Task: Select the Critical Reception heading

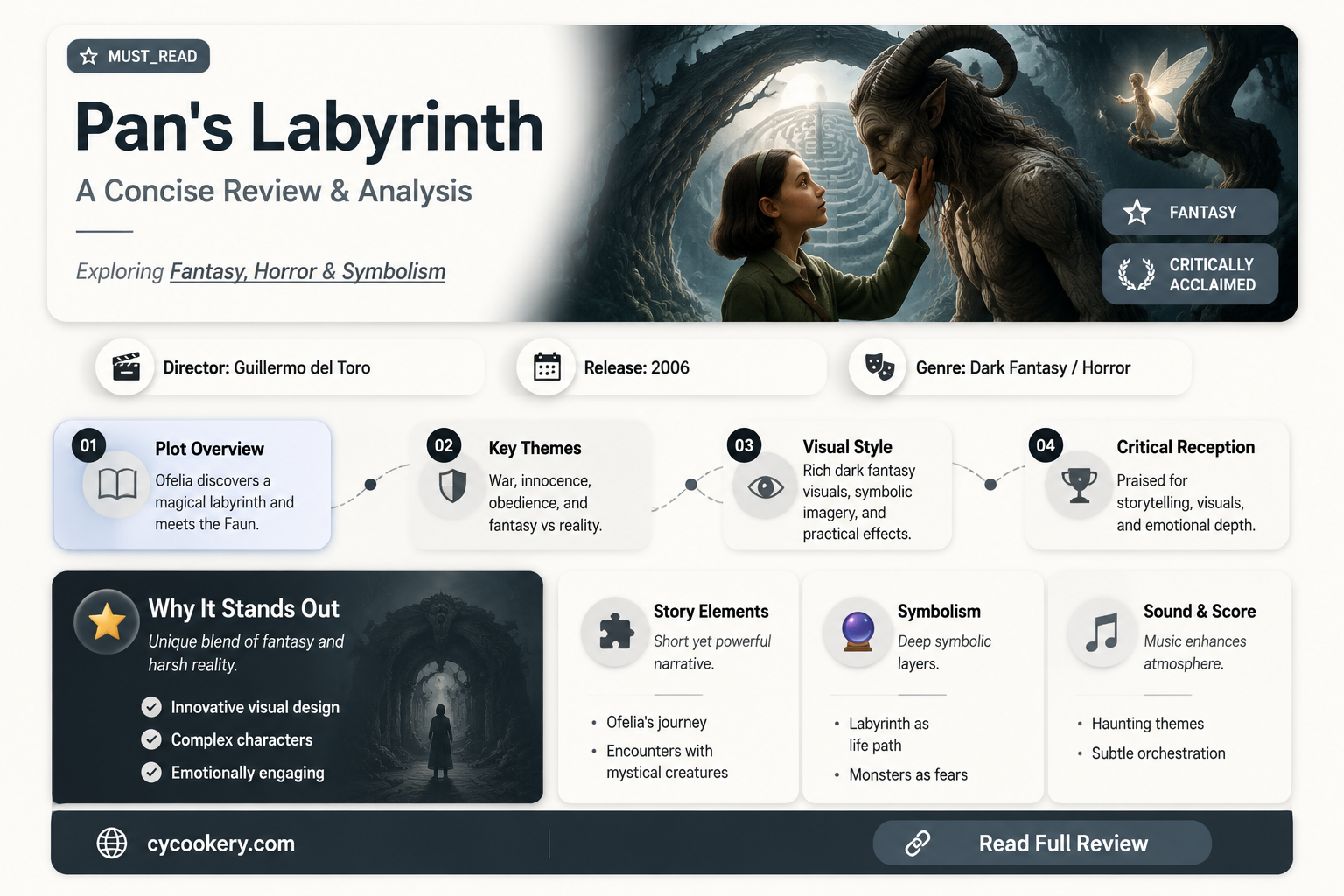Action: [1186, 447]
